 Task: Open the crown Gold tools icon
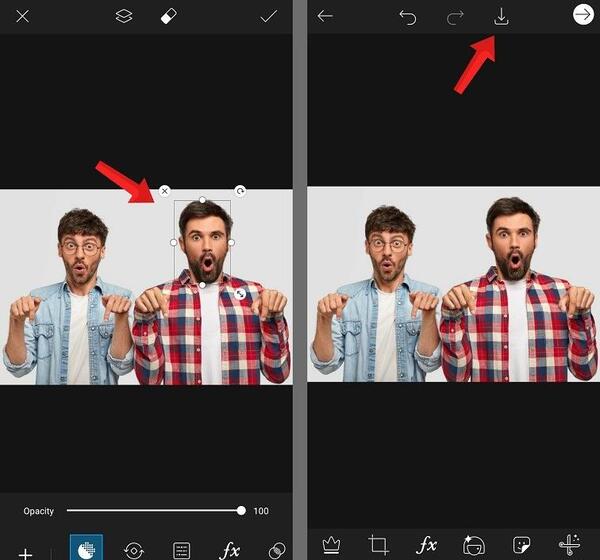(331, 544)
